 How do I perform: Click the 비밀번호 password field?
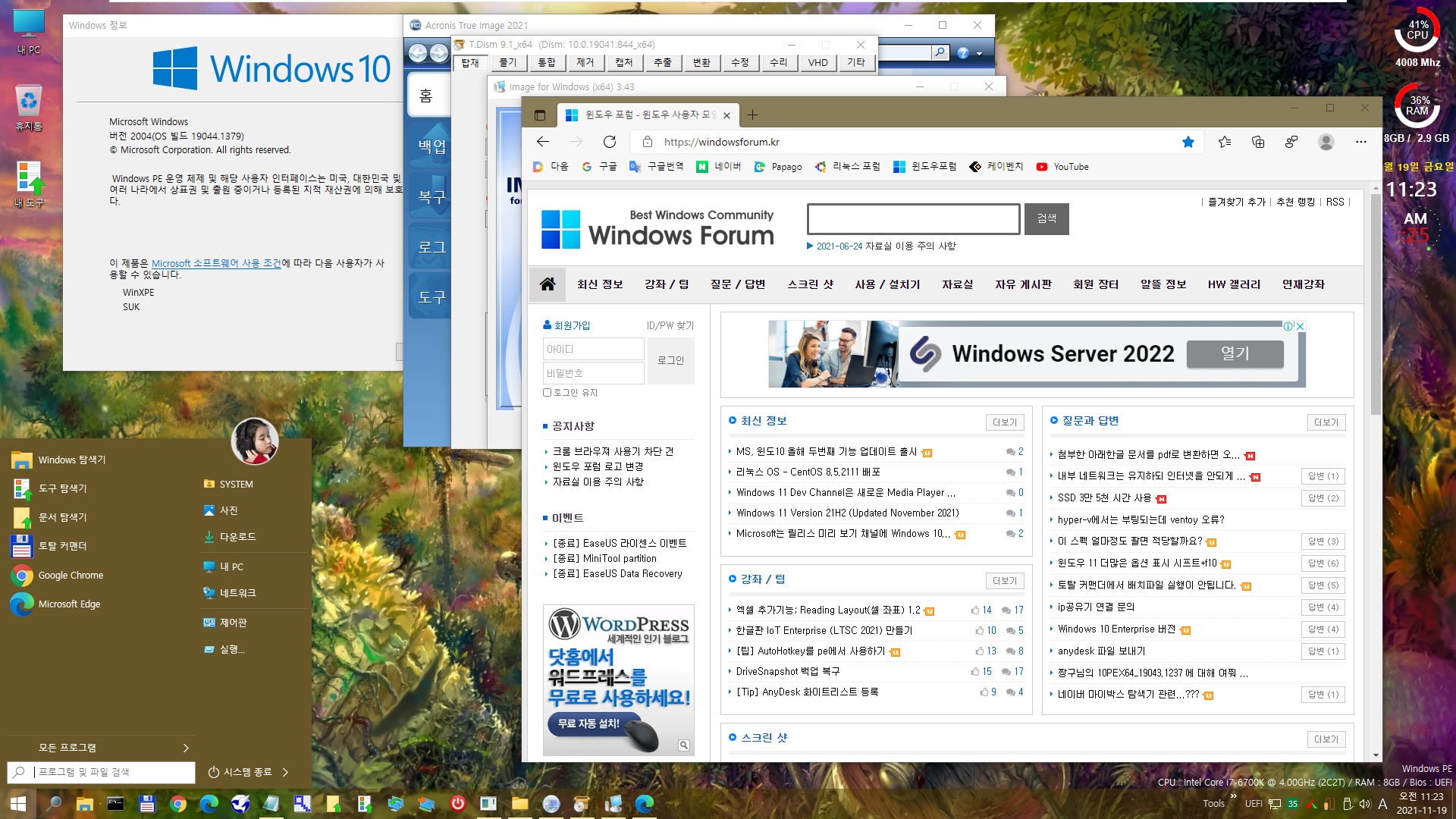coord(594,373)
